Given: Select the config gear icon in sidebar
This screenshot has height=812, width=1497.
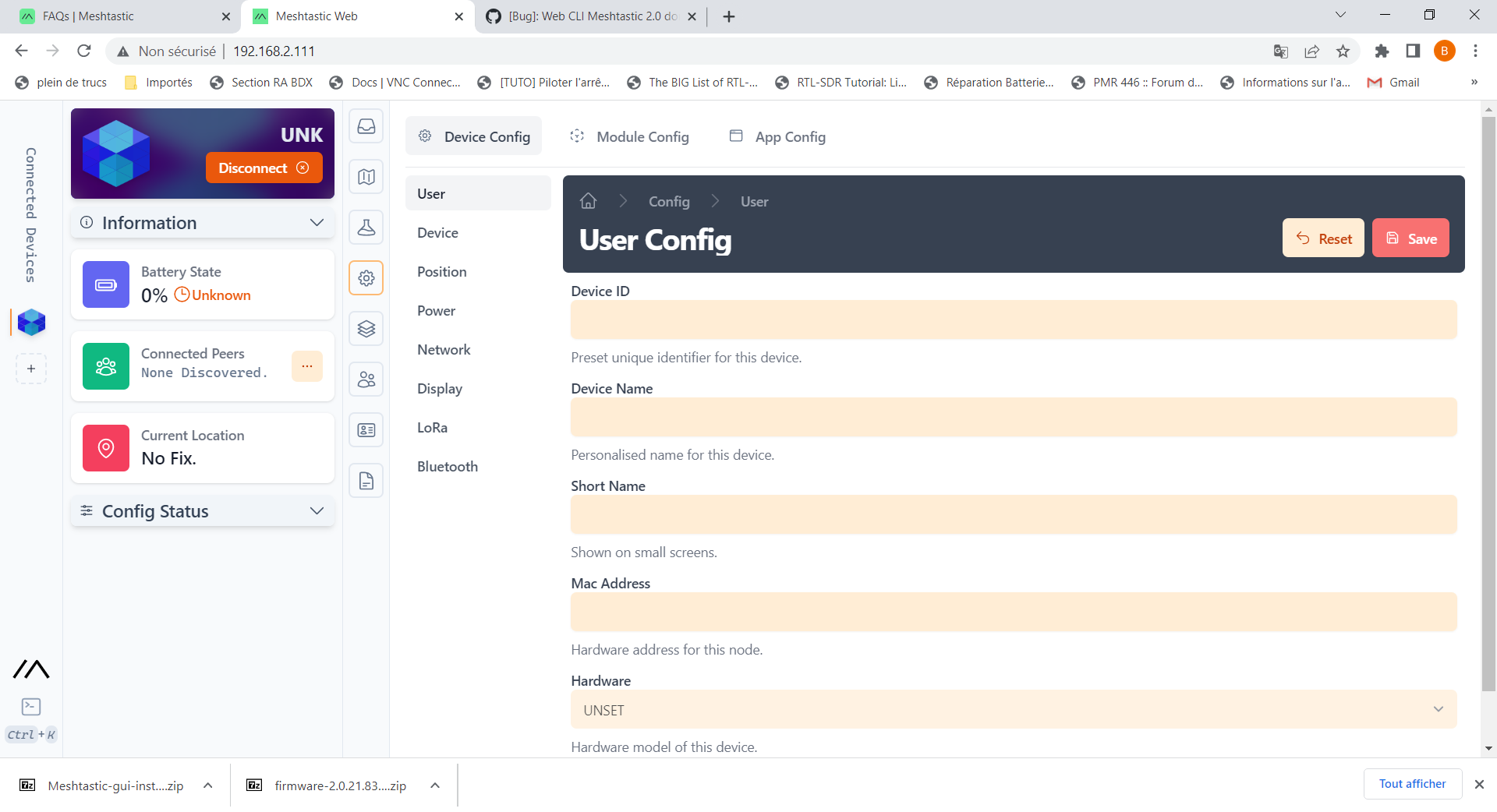Looking at the screenshot, I should [366, 278].
